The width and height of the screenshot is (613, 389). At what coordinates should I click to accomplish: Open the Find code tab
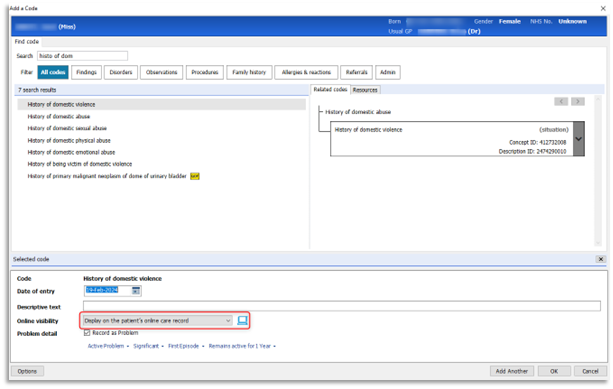[27, 41]
